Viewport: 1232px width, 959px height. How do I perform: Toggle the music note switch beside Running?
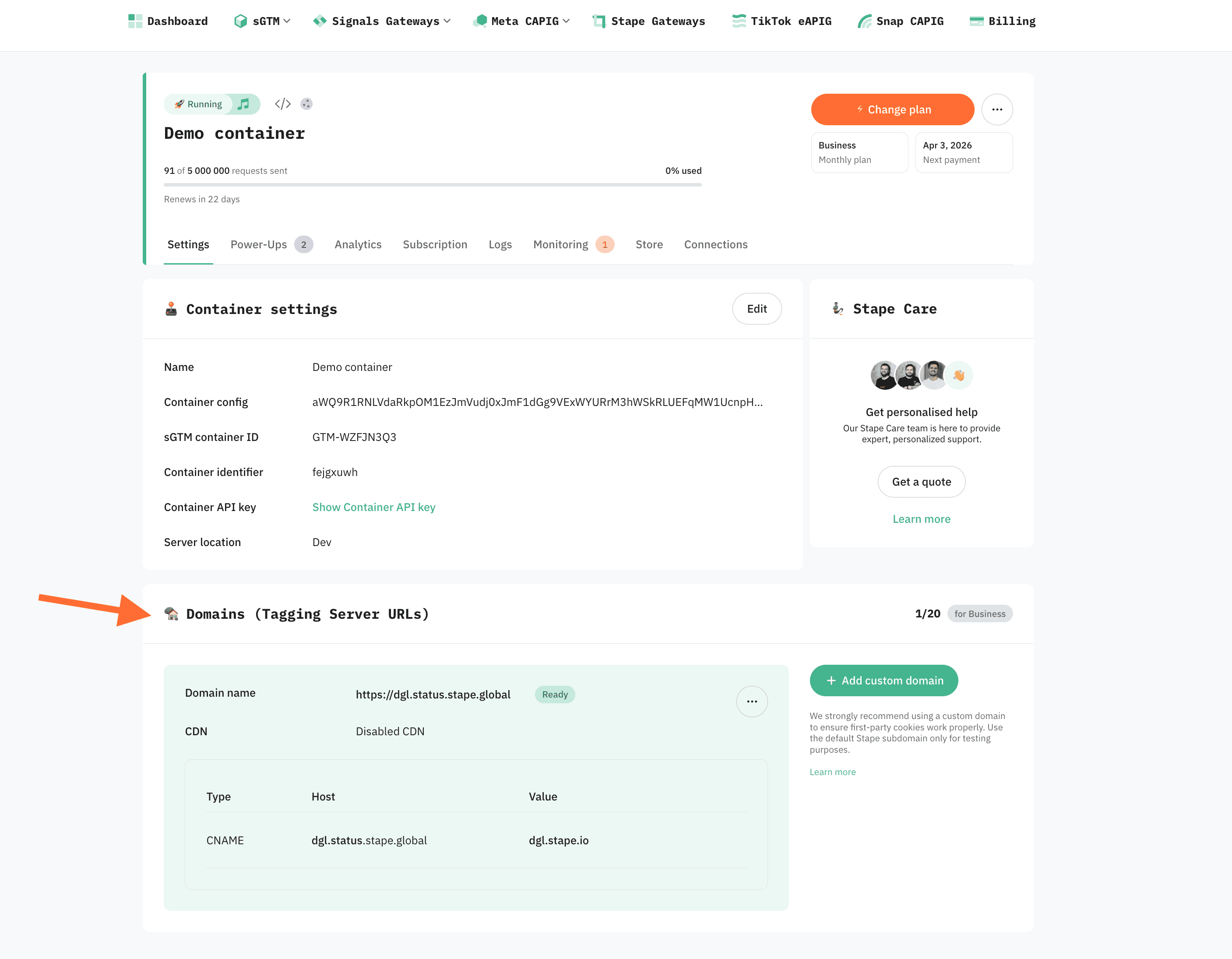[x=244, y=104]
